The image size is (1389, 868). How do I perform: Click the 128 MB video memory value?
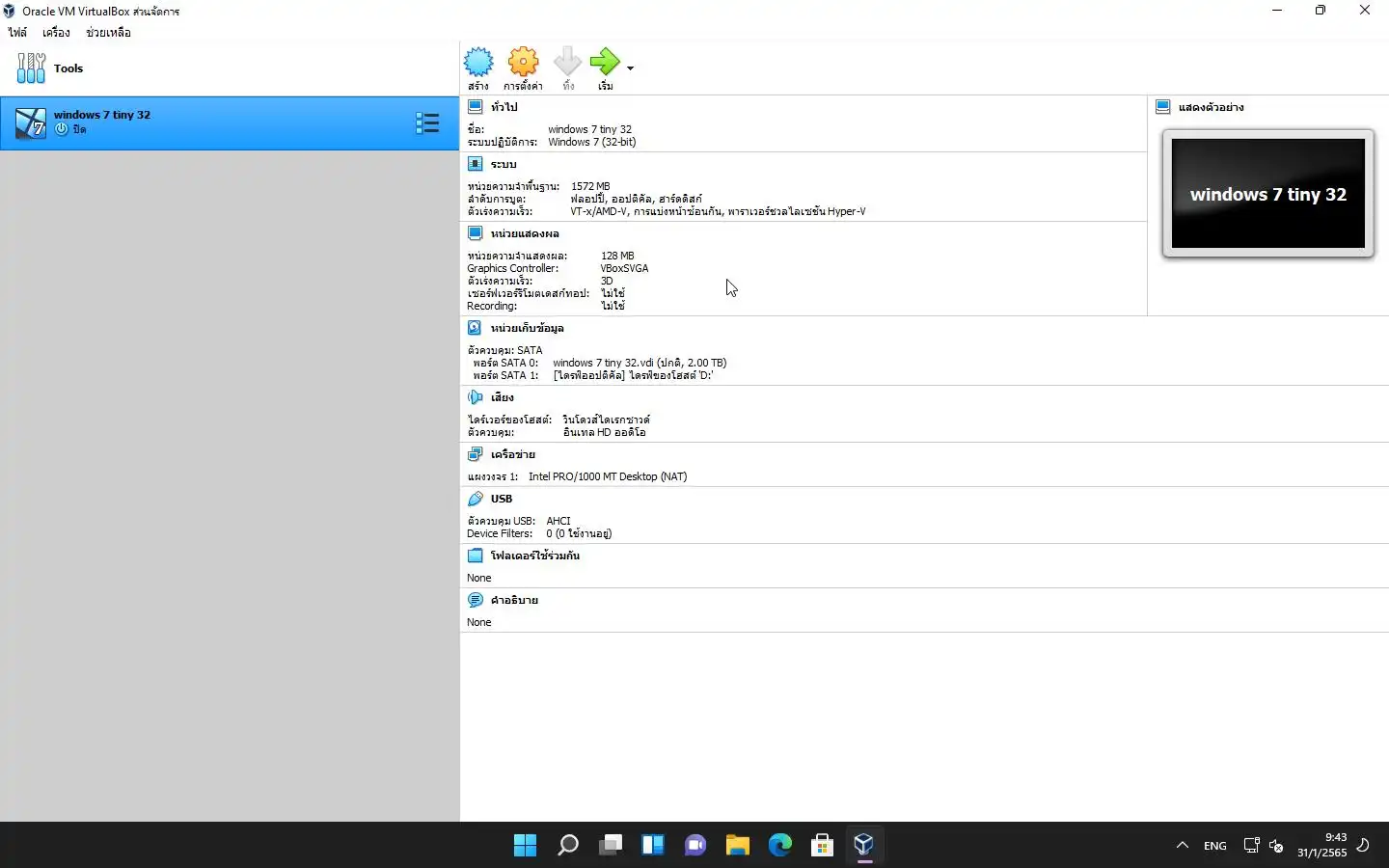[x=617, y=256]
